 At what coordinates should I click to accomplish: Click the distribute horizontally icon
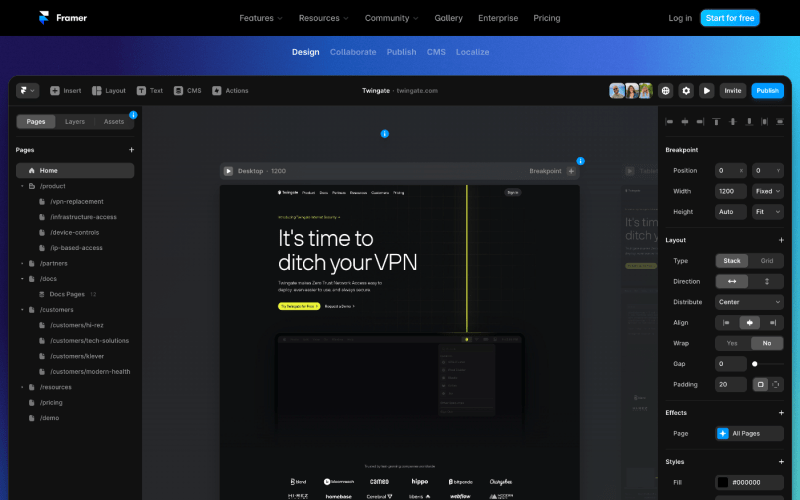(x=764, y=121)
